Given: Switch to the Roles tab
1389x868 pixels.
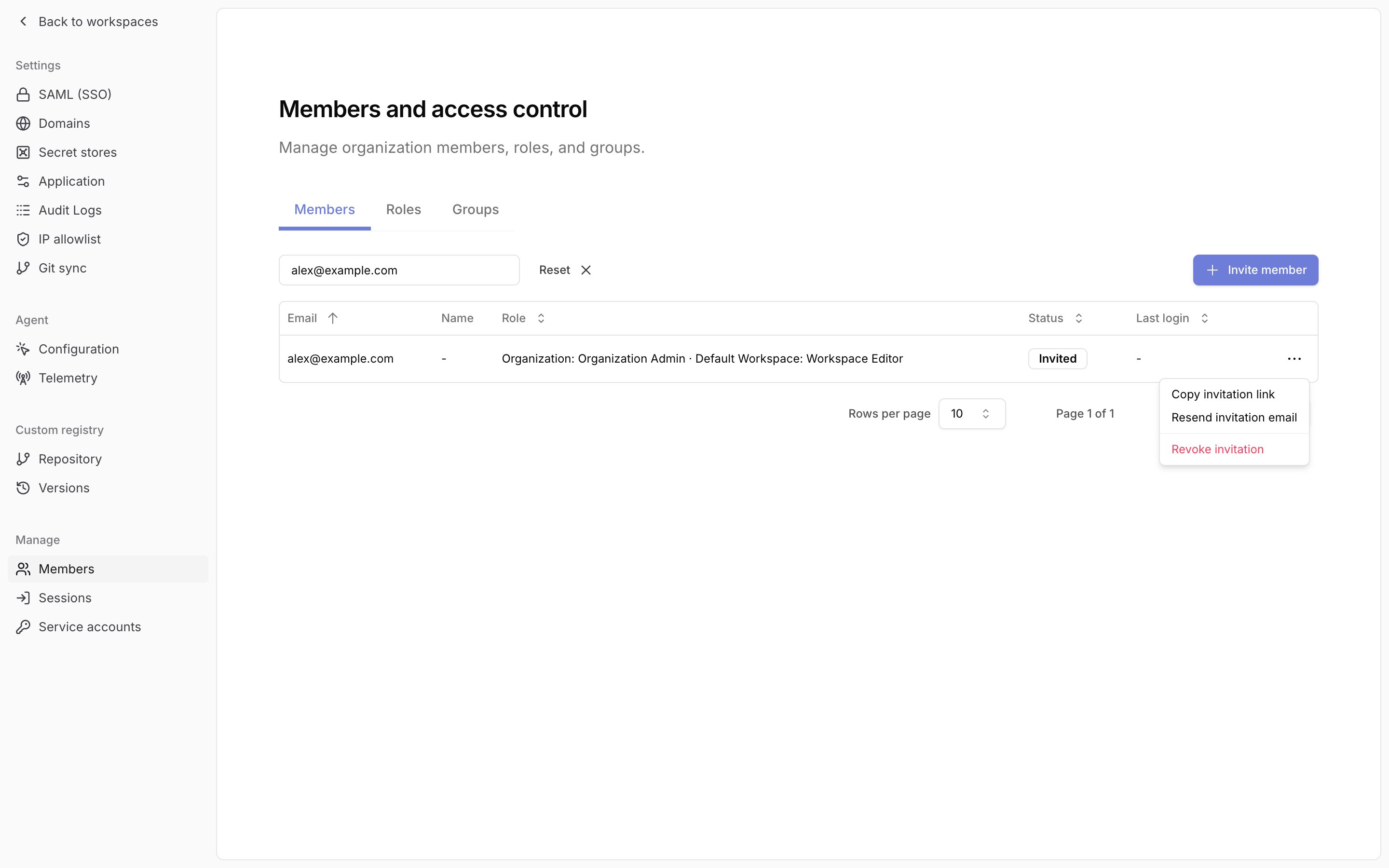Looking at the screenshot, I should [x=404, y=210].
